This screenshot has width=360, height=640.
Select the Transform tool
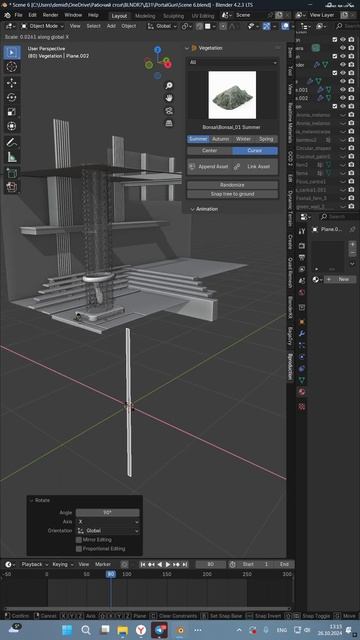(x=12, y=126)
